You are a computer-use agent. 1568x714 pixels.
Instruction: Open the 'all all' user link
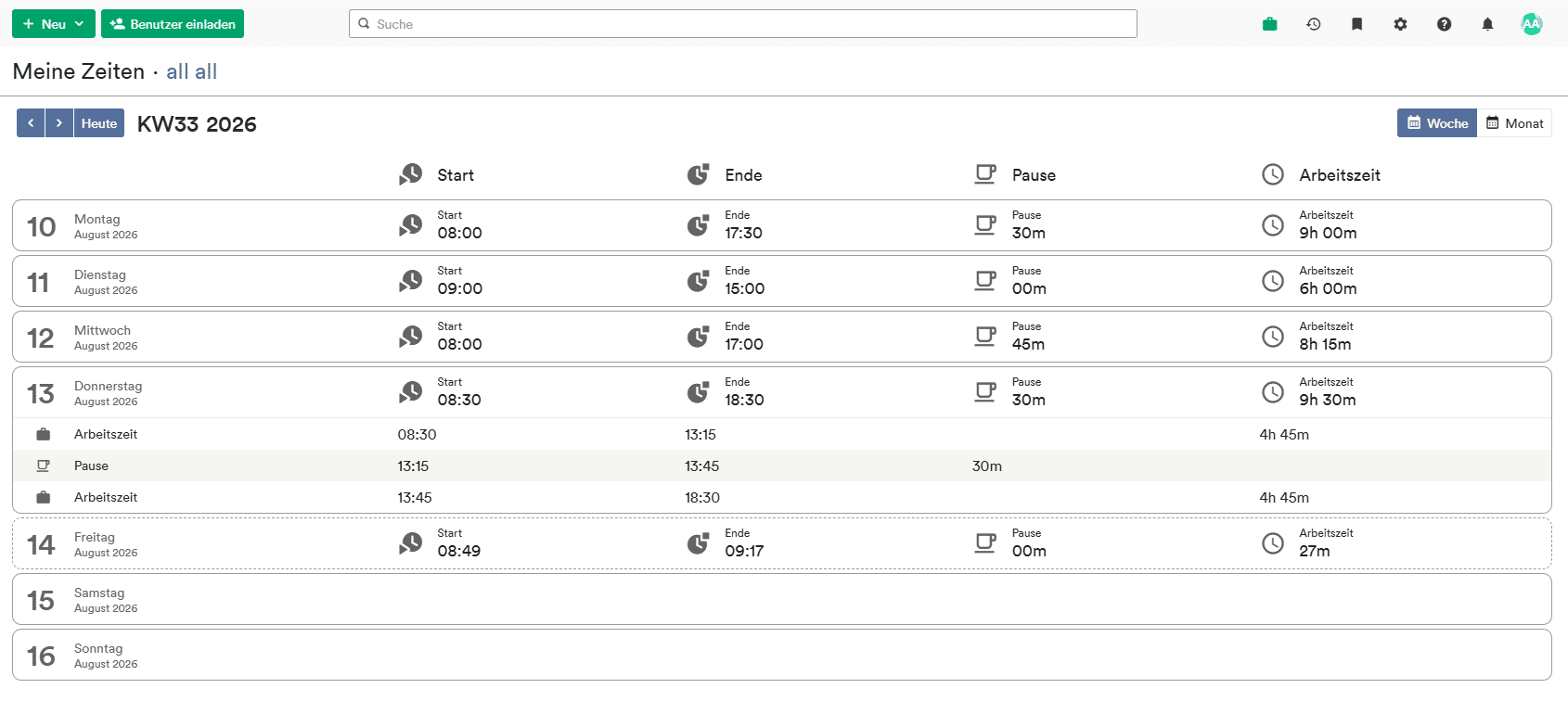[x=191, y=71]
